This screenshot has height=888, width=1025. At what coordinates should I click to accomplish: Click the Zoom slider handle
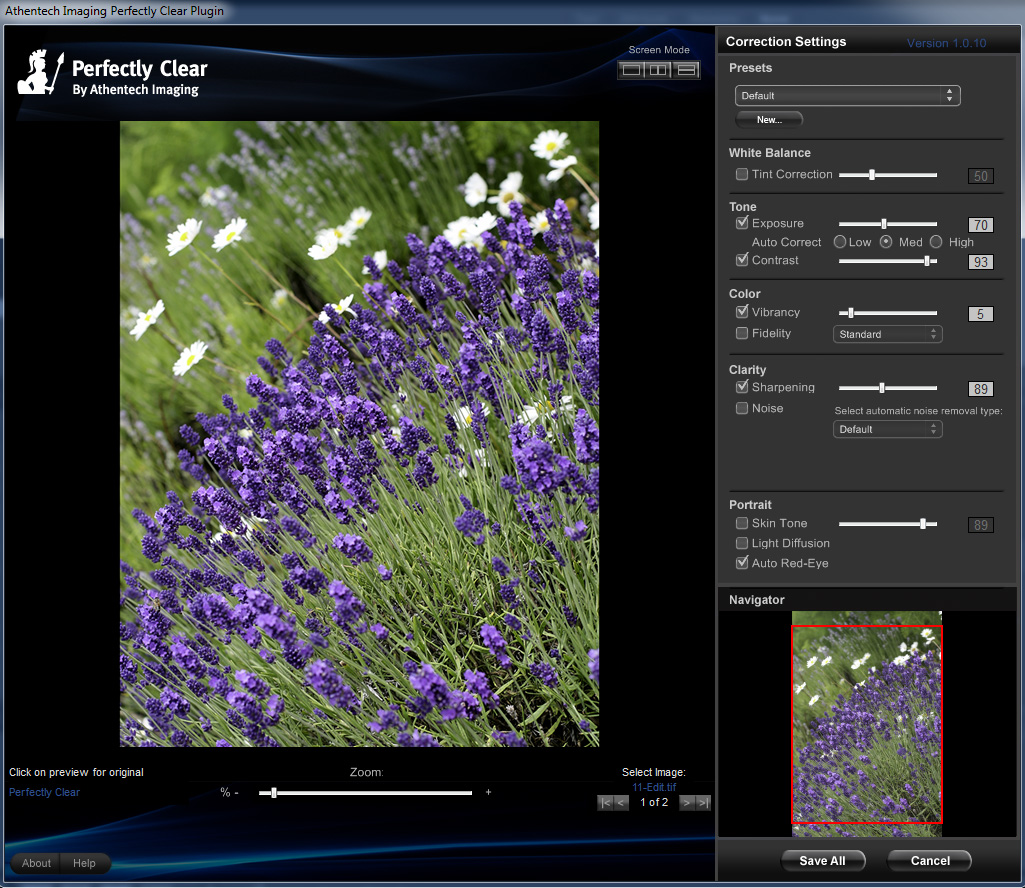point(274,793)
